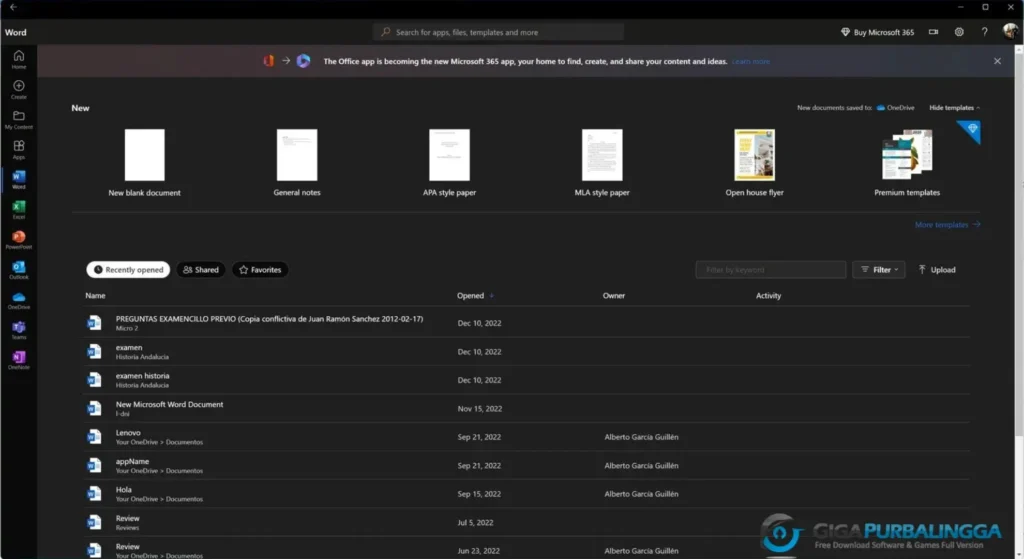Switch to the Shared tab
The height and width of the screenshot is (559, 1024).
click(200, 270)
